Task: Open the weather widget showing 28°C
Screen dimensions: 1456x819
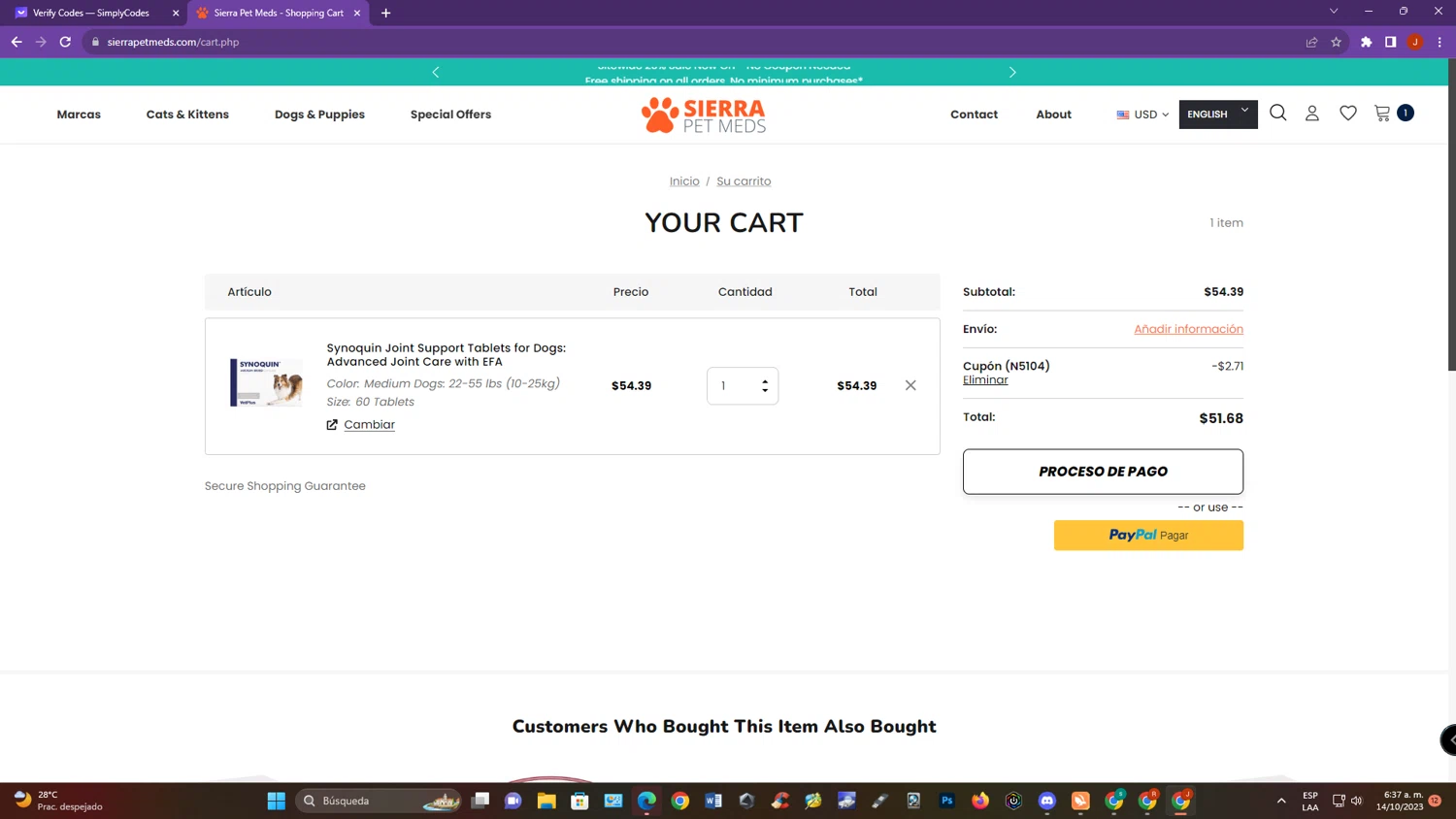Action: coord(58,801)
